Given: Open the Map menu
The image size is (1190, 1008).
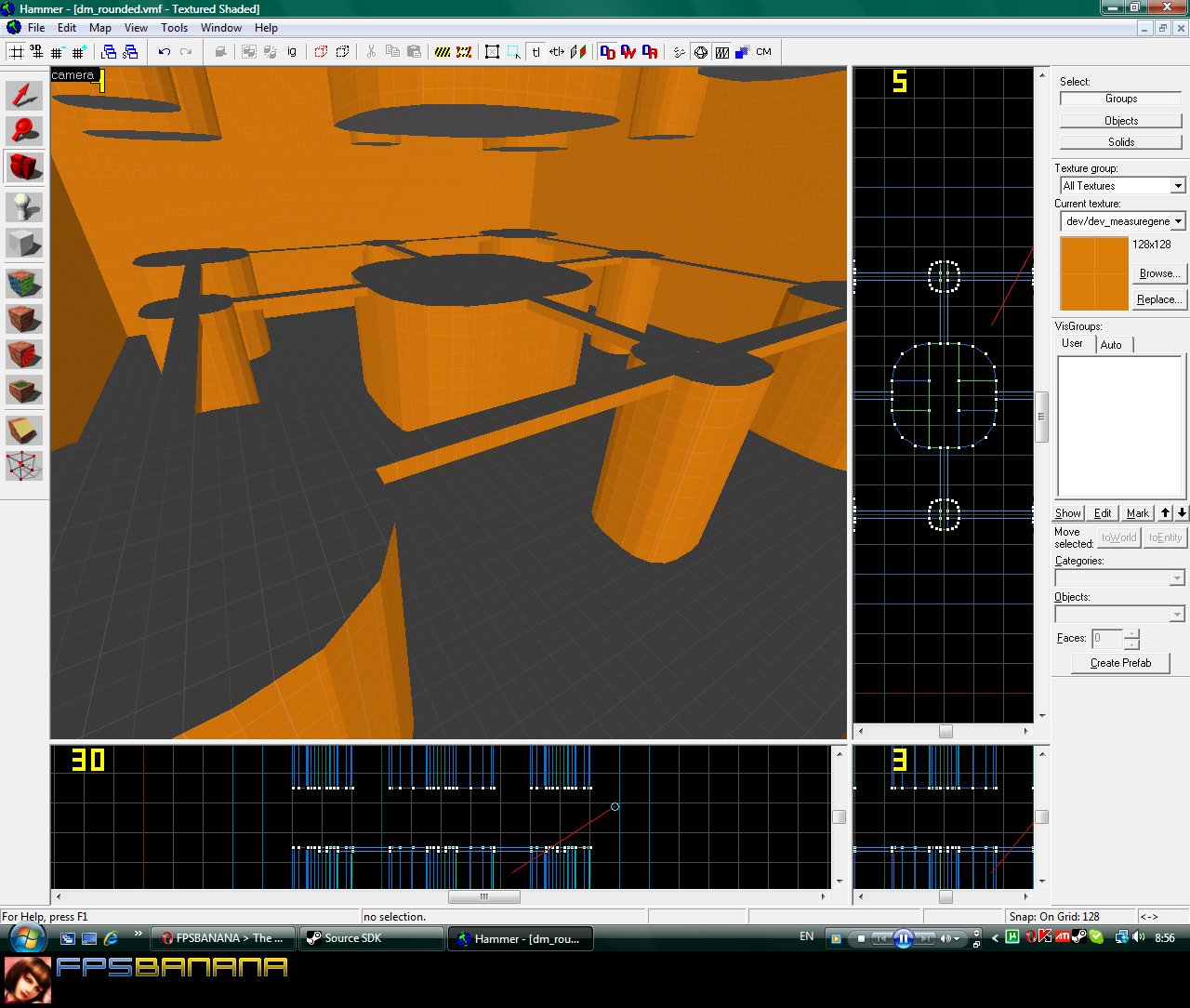Looking at the screenshot, I should 99,28.
